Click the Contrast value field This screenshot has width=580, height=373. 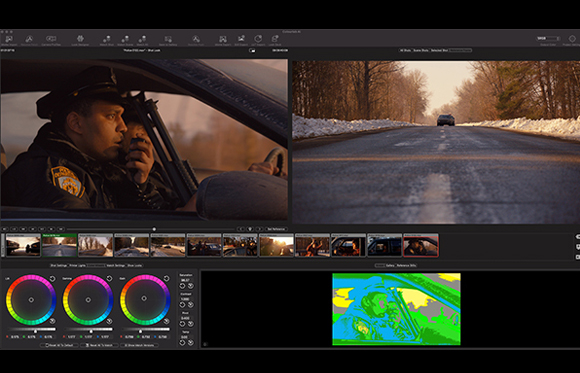(x=185, y=299)
